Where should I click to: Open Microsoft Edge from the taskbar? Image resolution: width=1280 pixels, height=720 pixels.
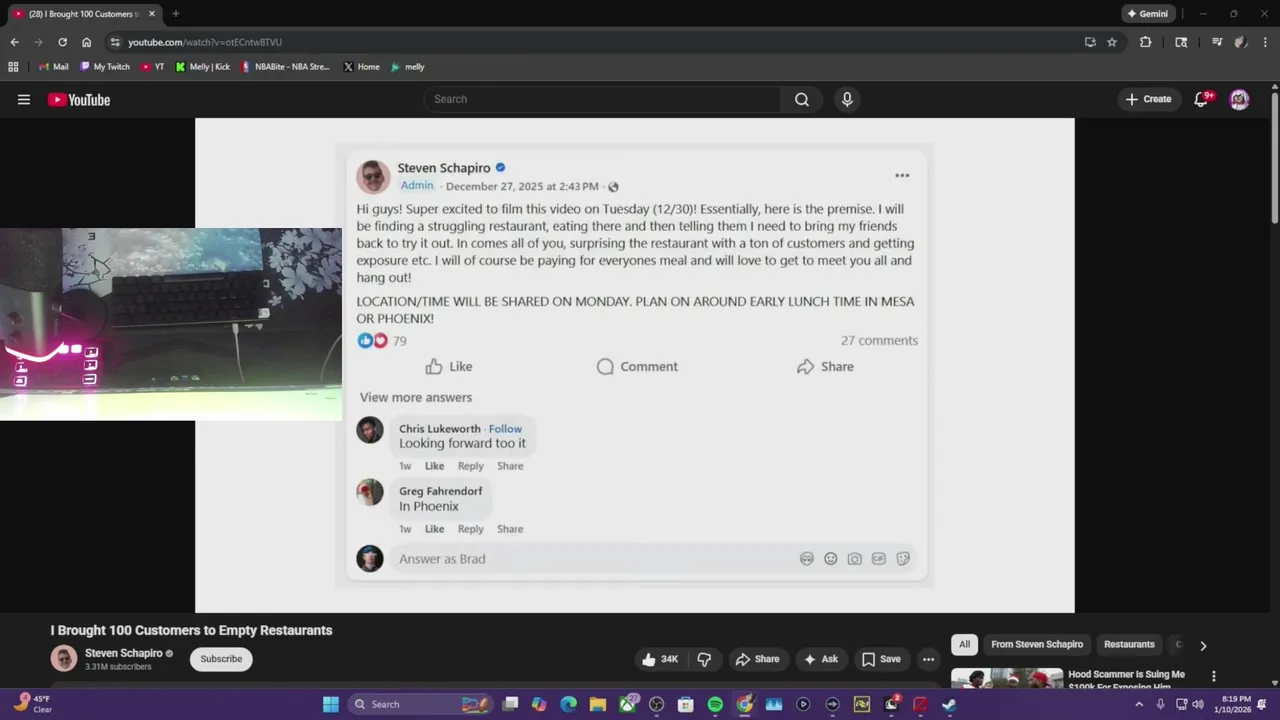569,704
